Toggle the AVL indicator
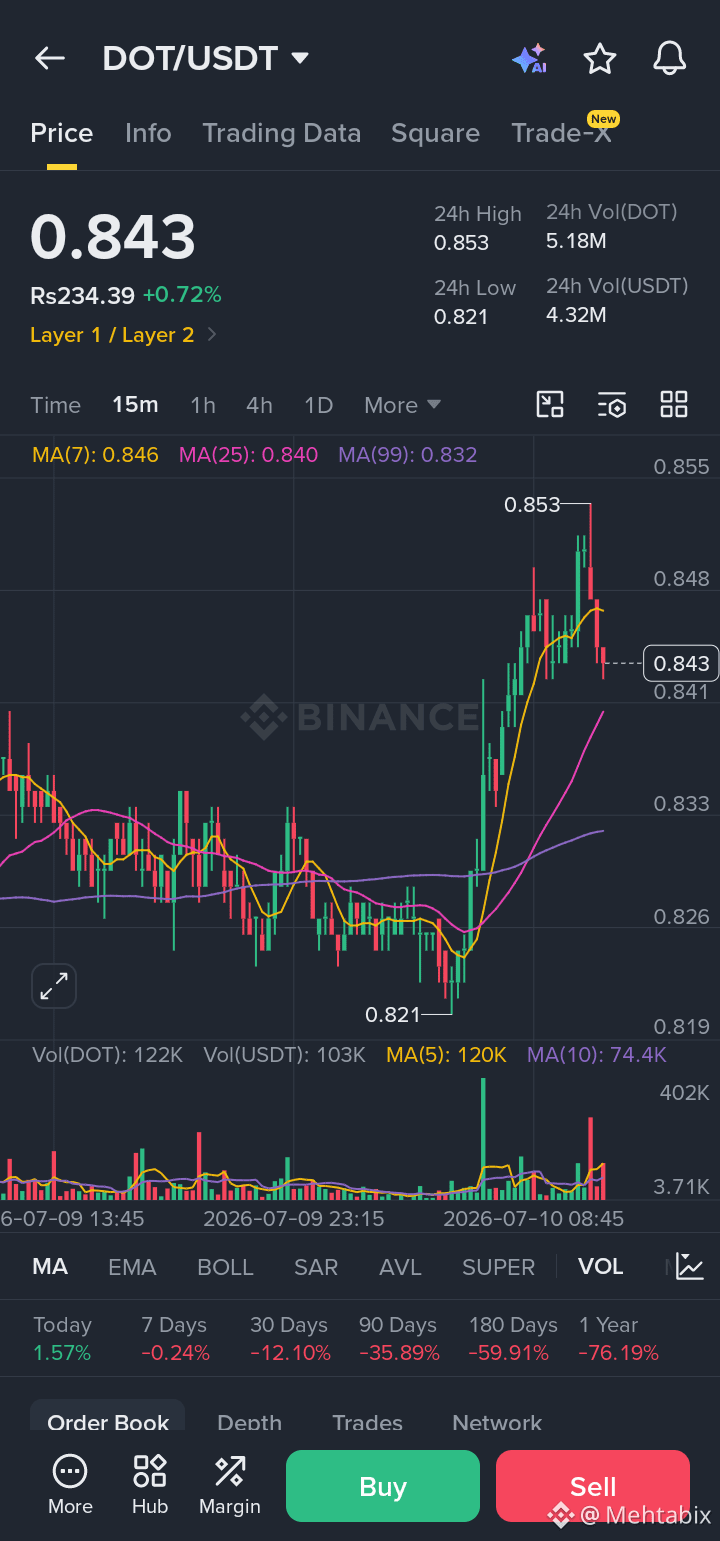The height and width of the screenshot is (1541, 720). pos(400,1267)
